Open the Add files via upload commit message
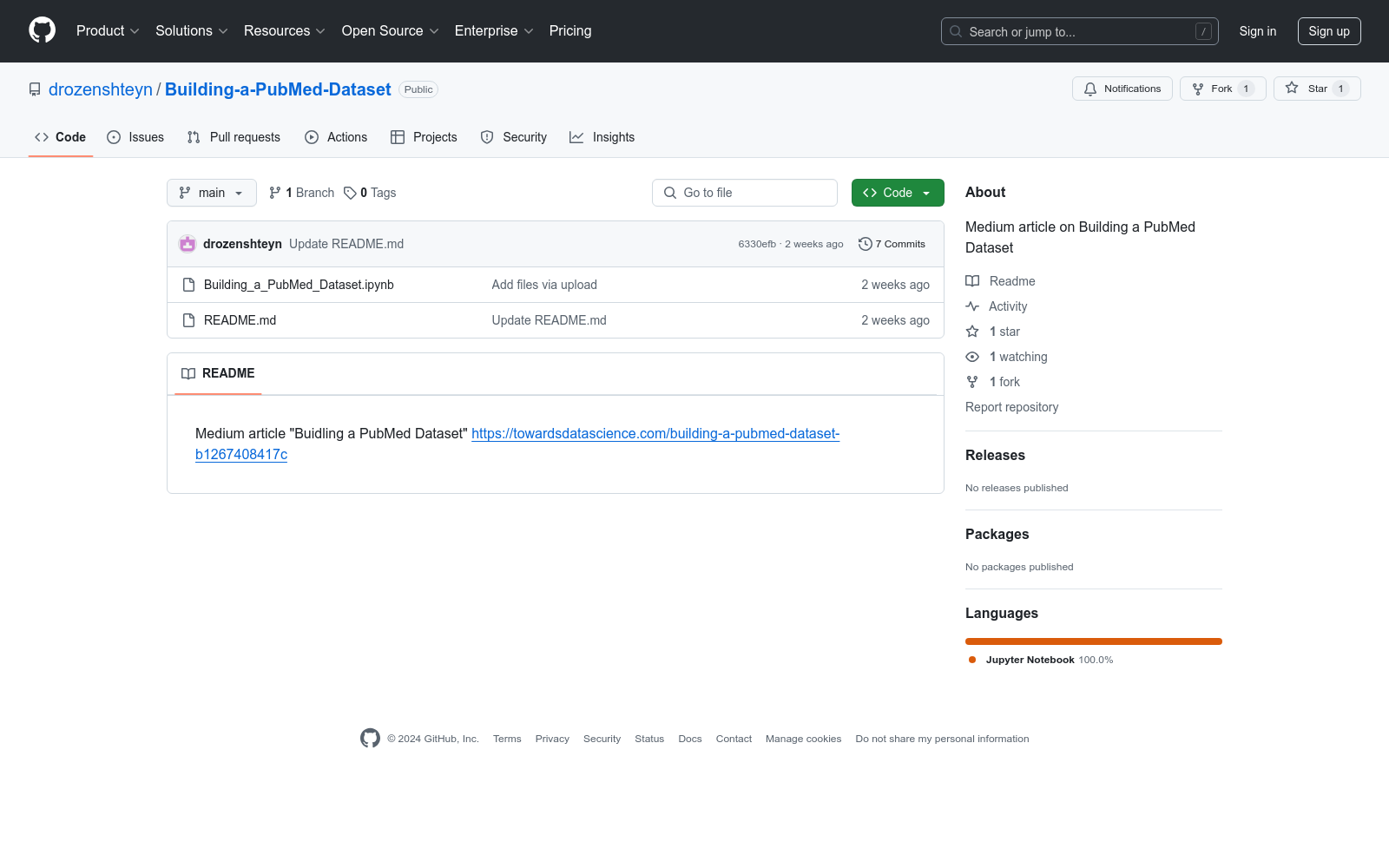 point(544,285)
